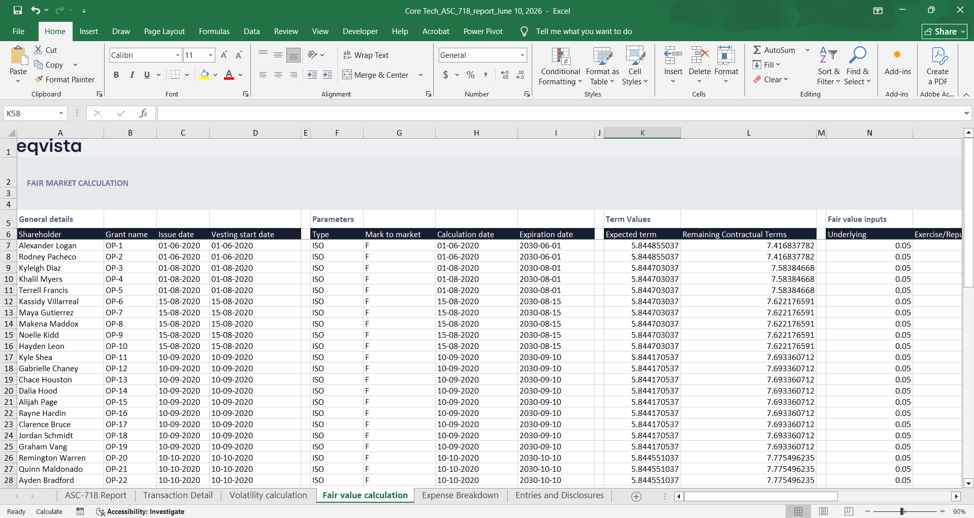Open Cell Styles gallery
This screenshot has height=518, width=974.
634,66
